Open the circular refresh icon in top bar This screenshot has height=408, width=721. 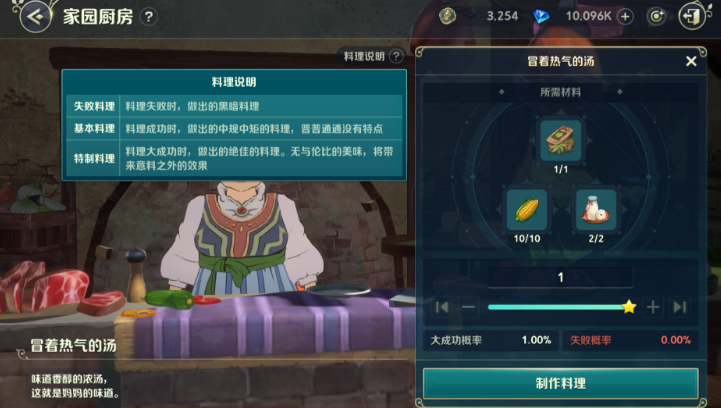click(656, 17)
